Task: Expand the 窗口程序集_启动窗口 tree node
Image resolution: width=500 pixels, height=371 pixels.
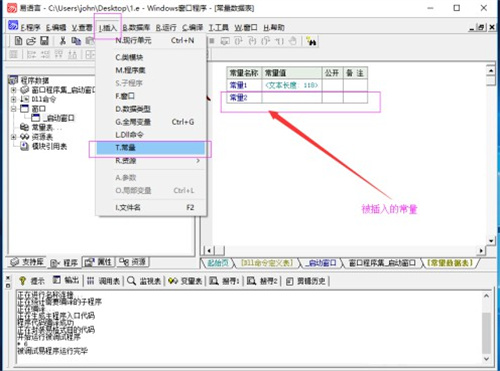Action: [x=13, y=90]
